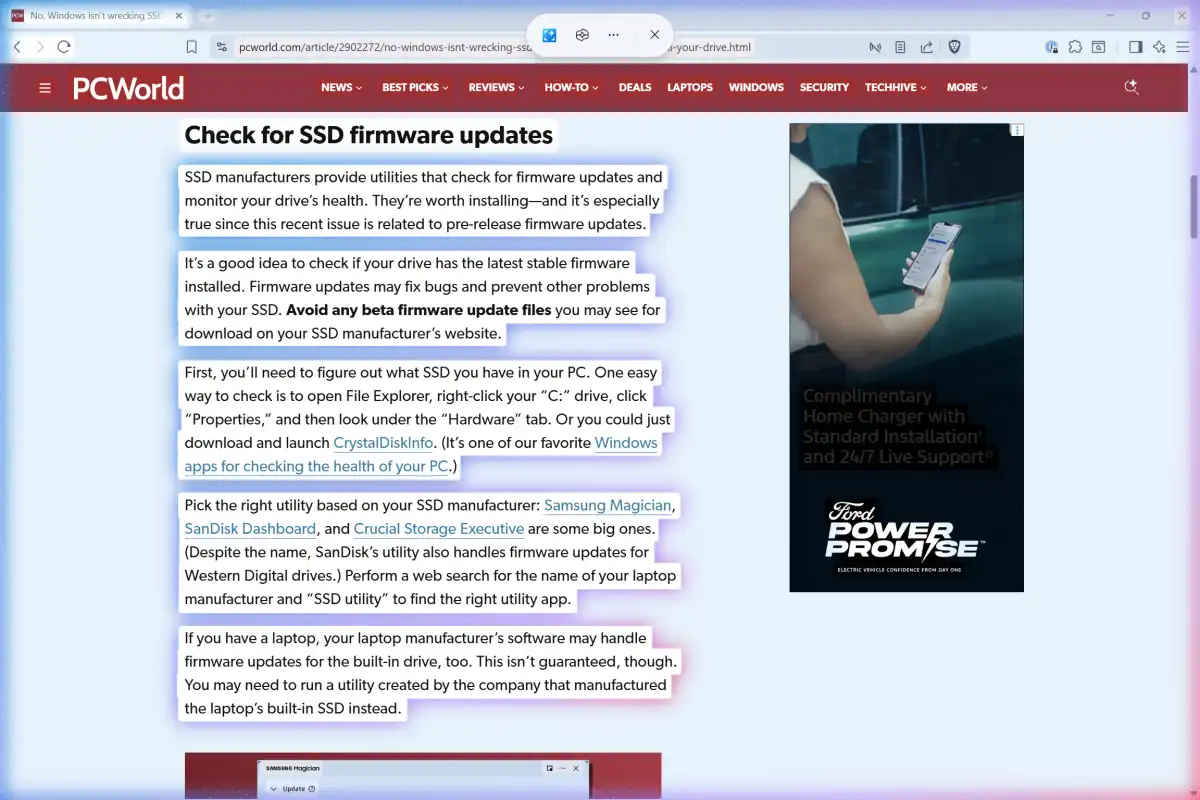Click the share page icon

click(x=927, y=47)
